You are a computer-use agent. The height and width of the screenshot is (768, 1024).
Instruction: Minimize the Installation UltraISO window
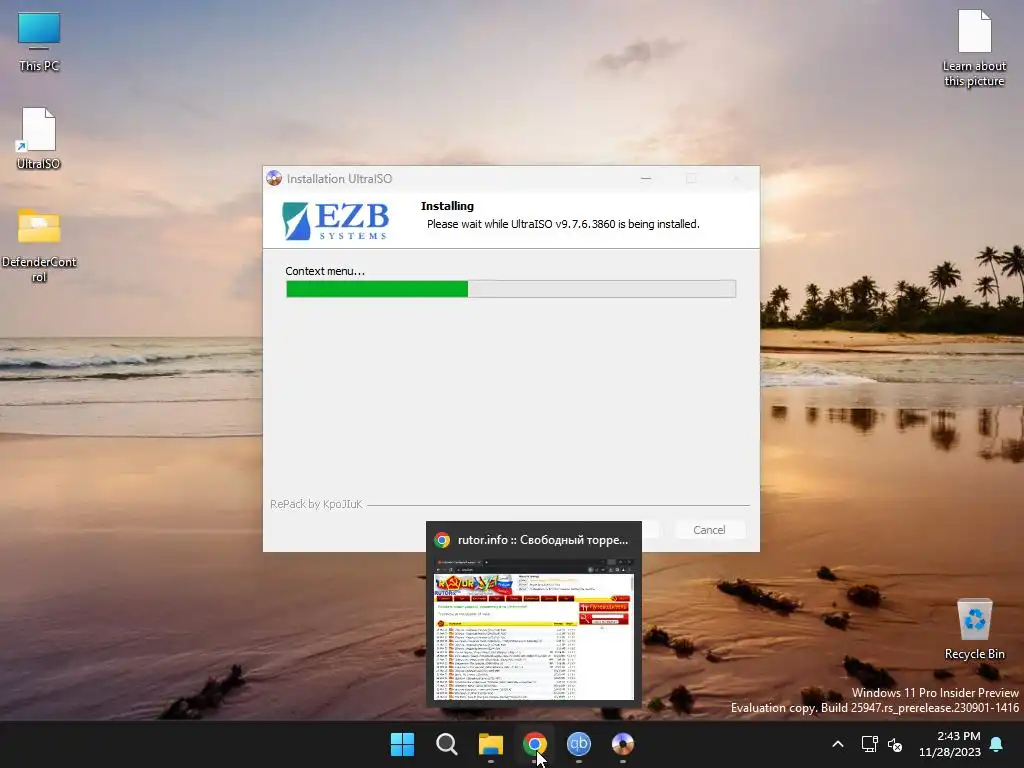coord(646,178)
